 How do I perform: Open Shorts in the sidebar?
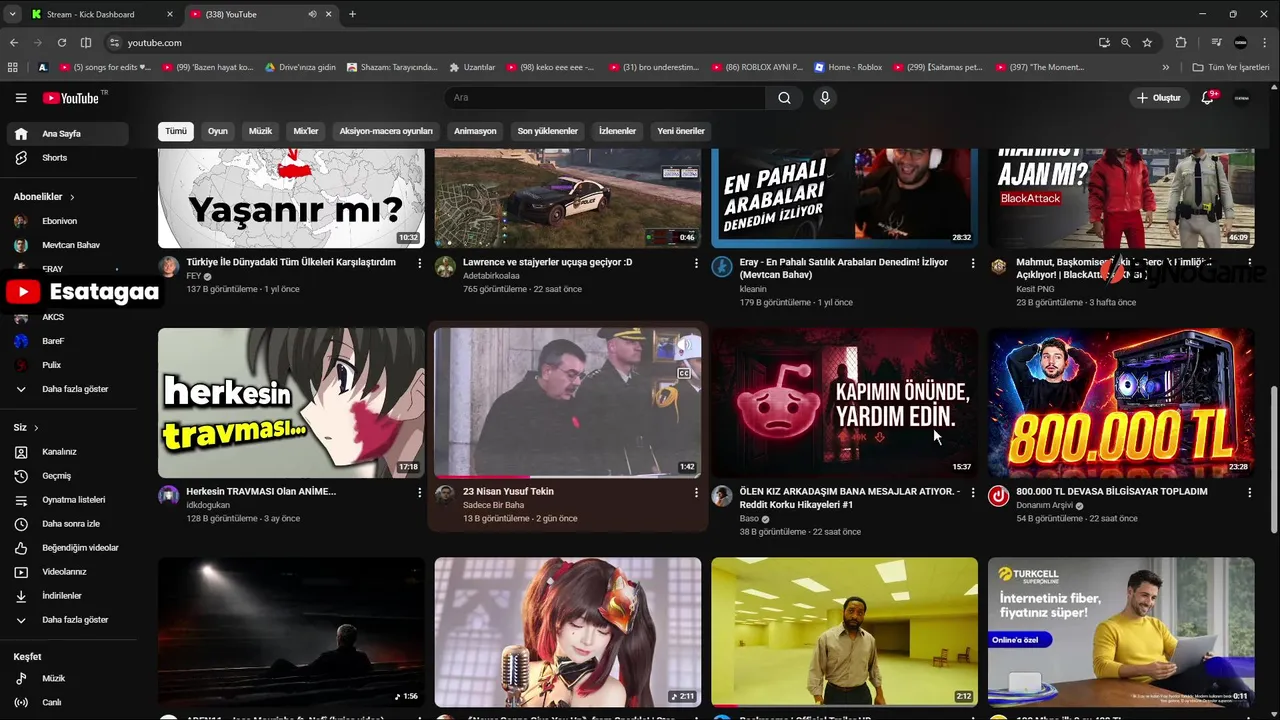[x=67, y=158]
